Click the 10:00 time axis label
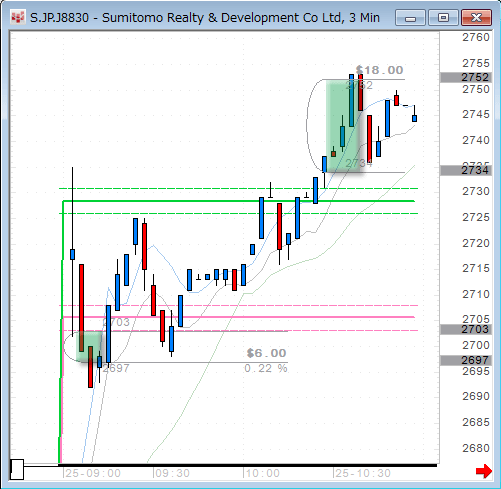This screenshot has height=489, width=501. [x=262, y=473]
